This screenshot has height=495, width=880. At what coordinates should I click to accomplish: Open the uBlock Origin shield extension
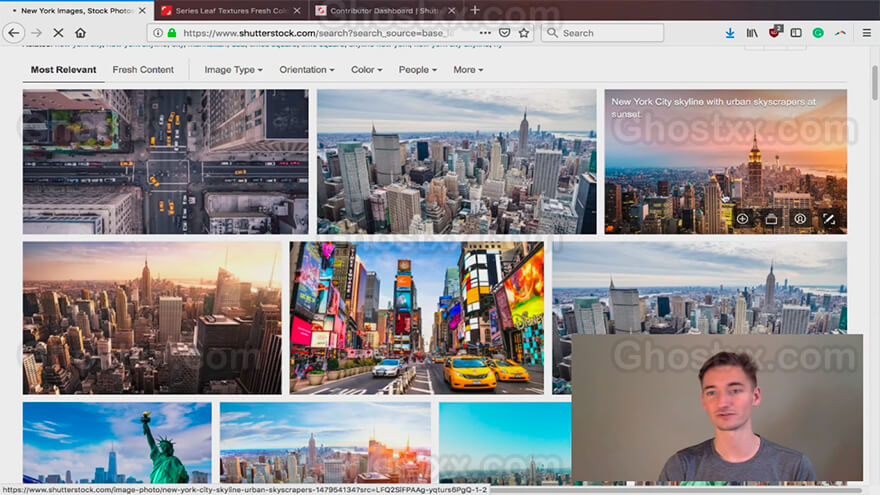click(x=774, y=32)
